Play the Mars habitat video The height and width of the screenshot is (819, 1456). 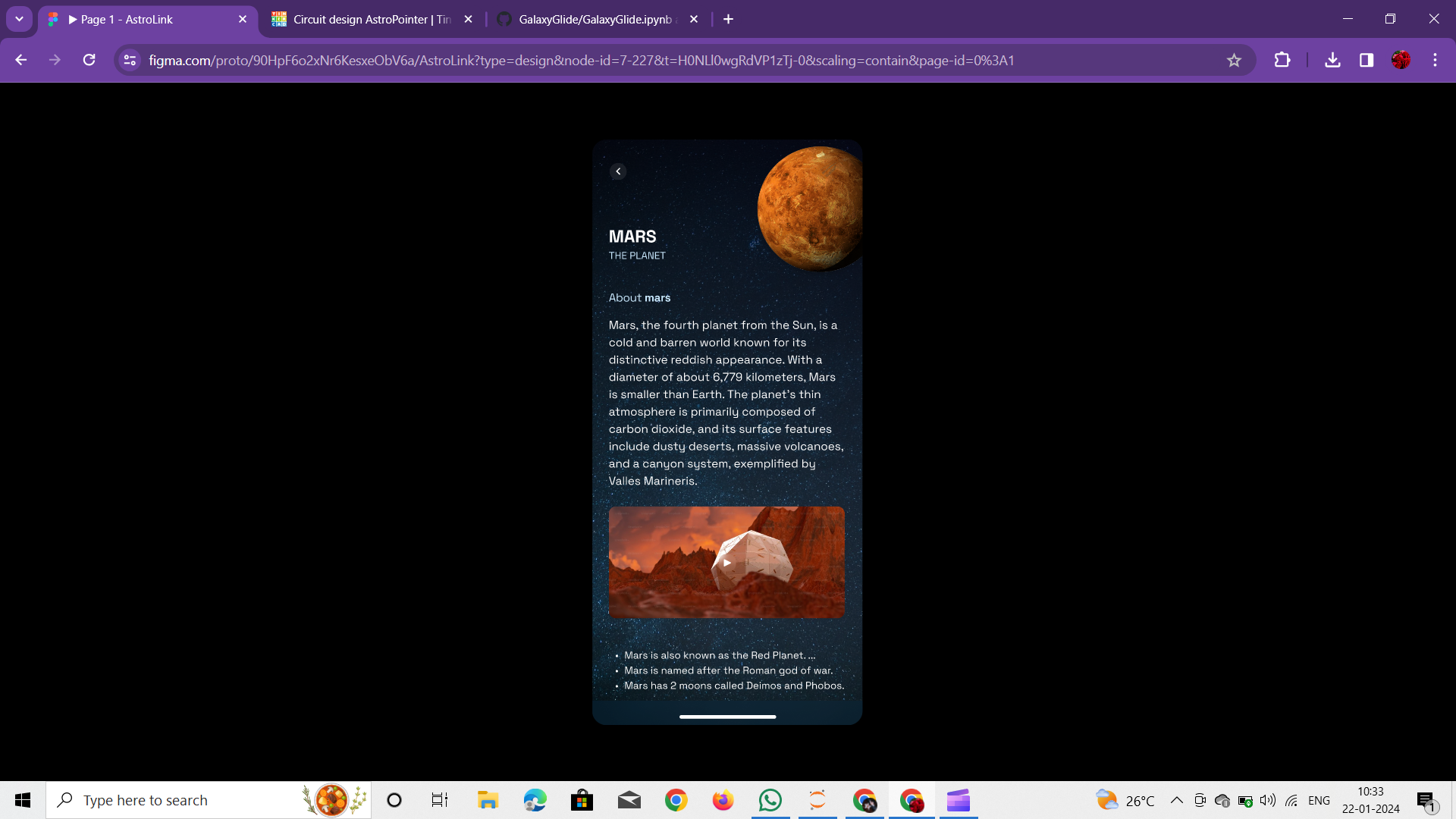pyautogui.click(x=726, y=563)
